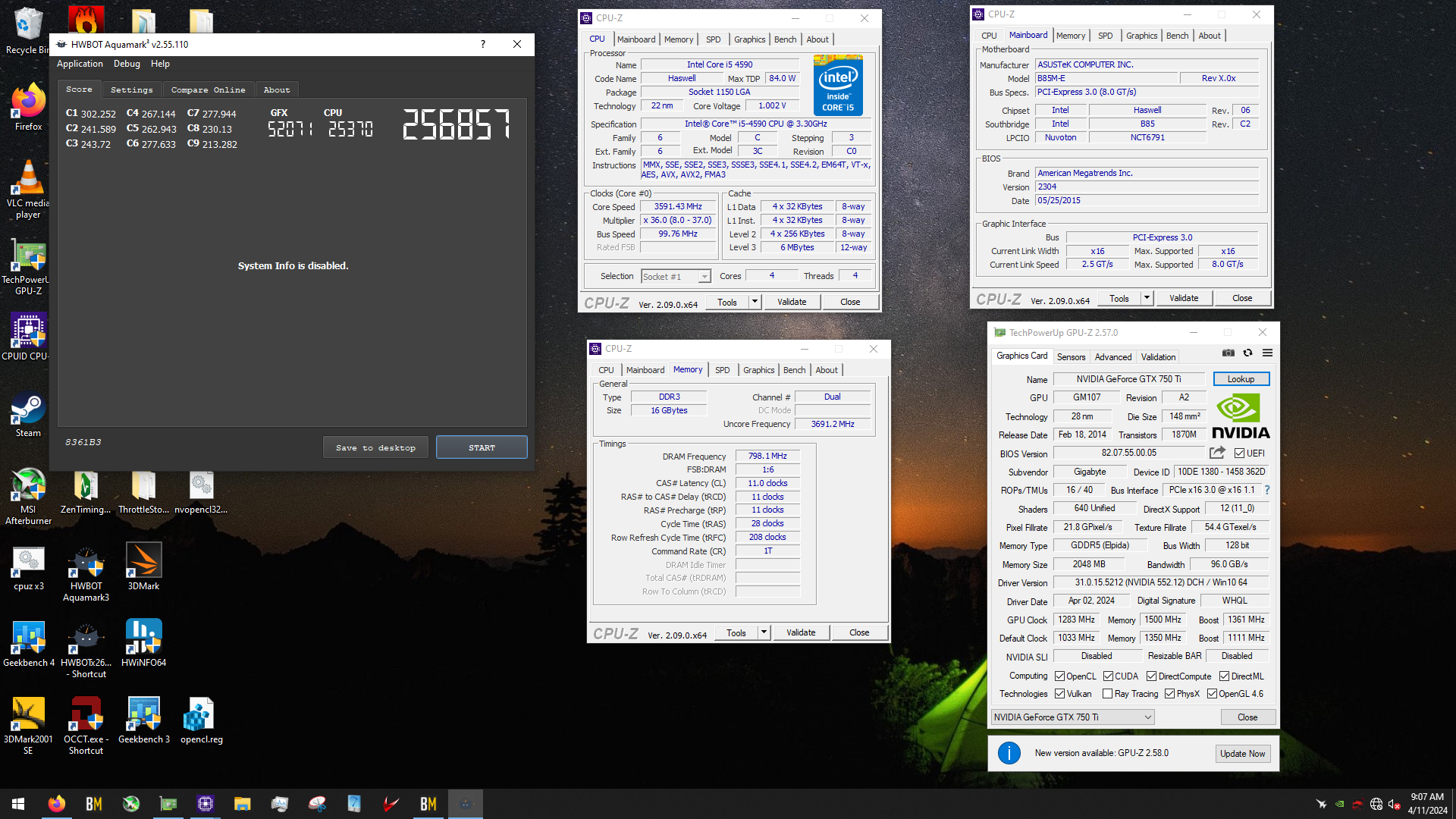Open the SPD tab in CPU-Z Memory window
The height and width of the screenshot is (819, 1456).
(722, 370)
